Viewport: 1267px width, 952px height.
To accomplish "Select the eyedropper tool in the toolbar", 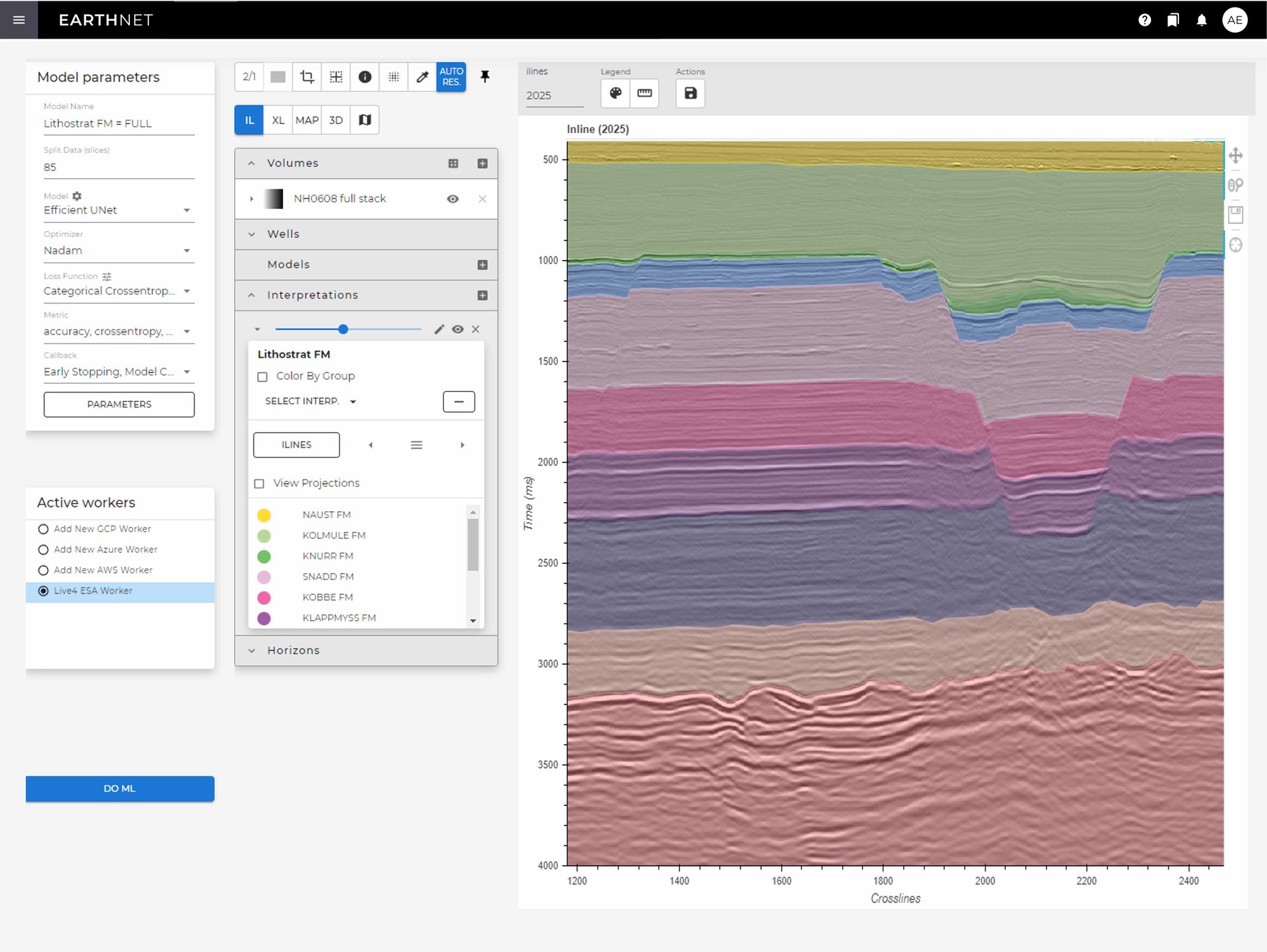I will (422, 77).
